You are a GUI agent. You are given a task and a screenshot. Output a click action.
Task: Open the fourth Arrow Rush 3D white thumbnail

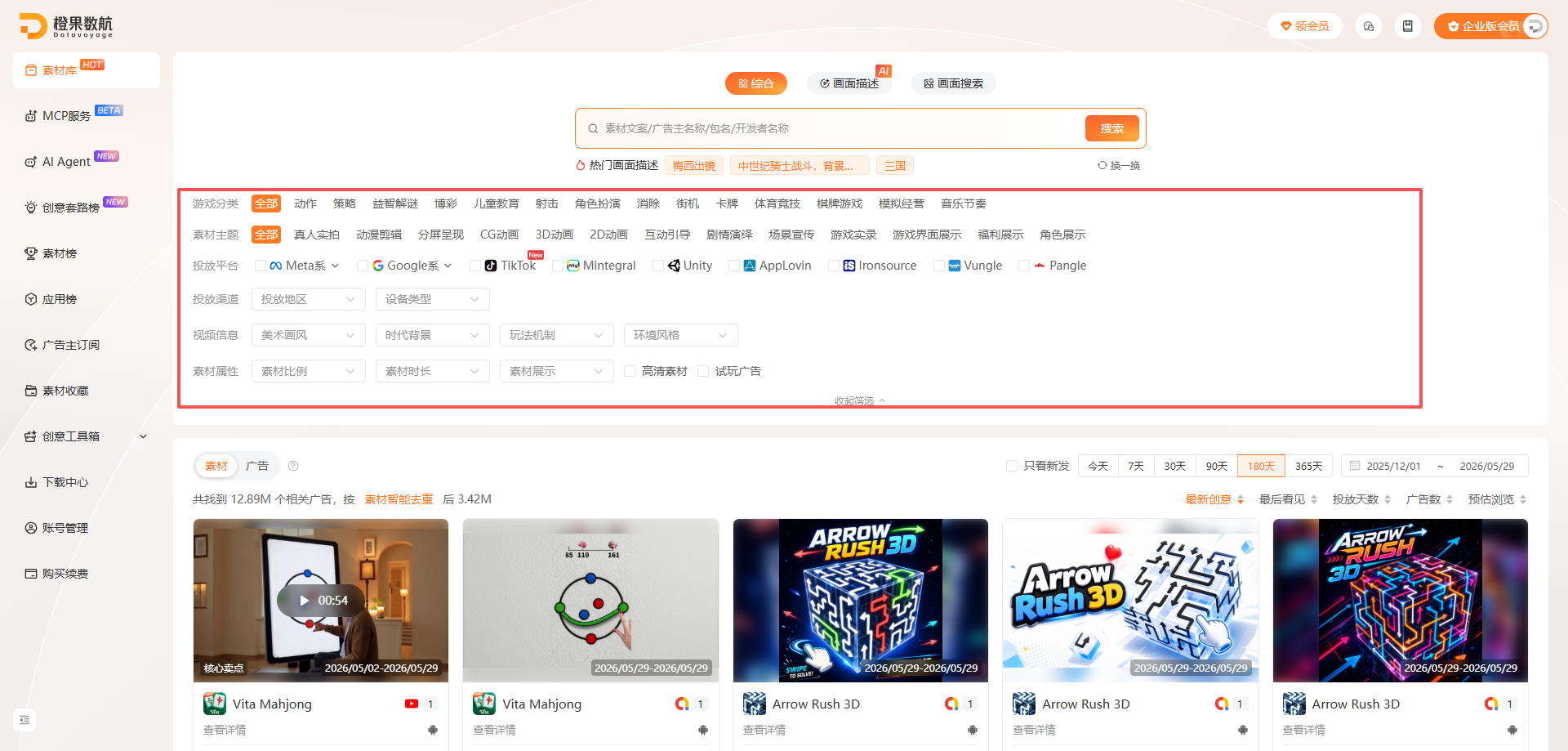tap(1130, 601)
